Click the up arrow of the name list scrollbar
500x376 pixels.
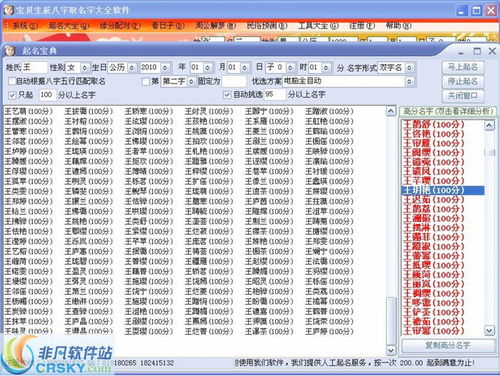click(391, 111)
